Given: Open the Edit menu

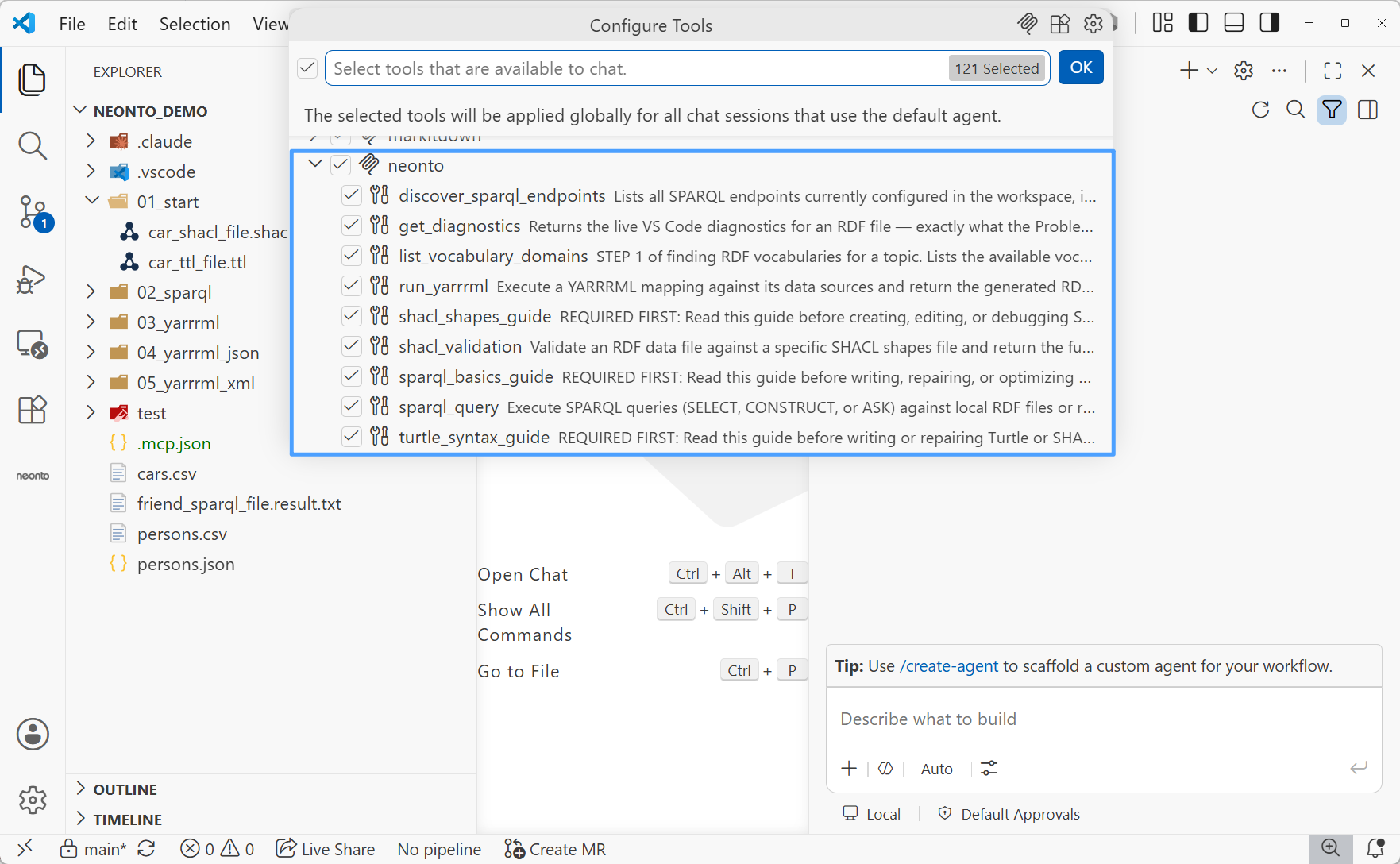Looking at the screenshot, I should 122,24.
